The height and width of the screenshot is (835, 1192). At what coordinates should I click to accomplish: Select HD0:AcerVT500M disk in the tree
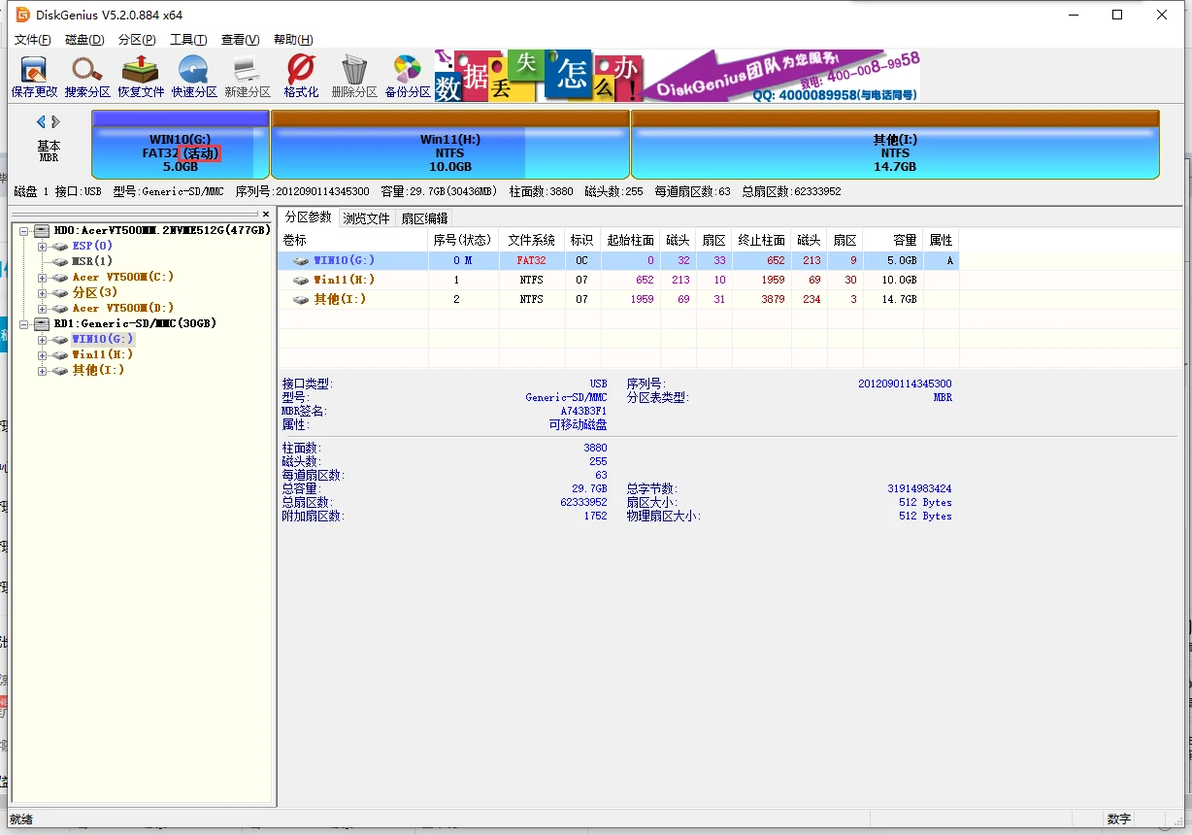(162, 230)
